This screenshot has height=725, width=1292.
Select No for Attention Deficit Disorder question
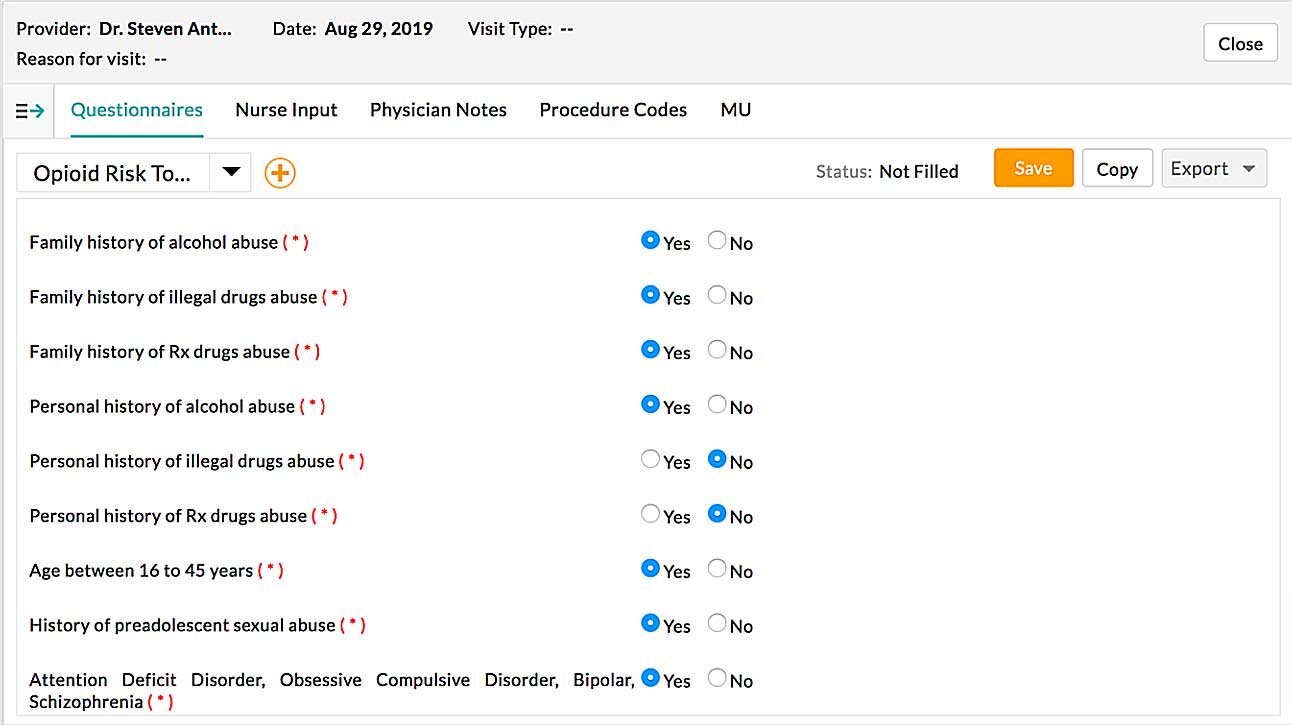tap(717, 678)
